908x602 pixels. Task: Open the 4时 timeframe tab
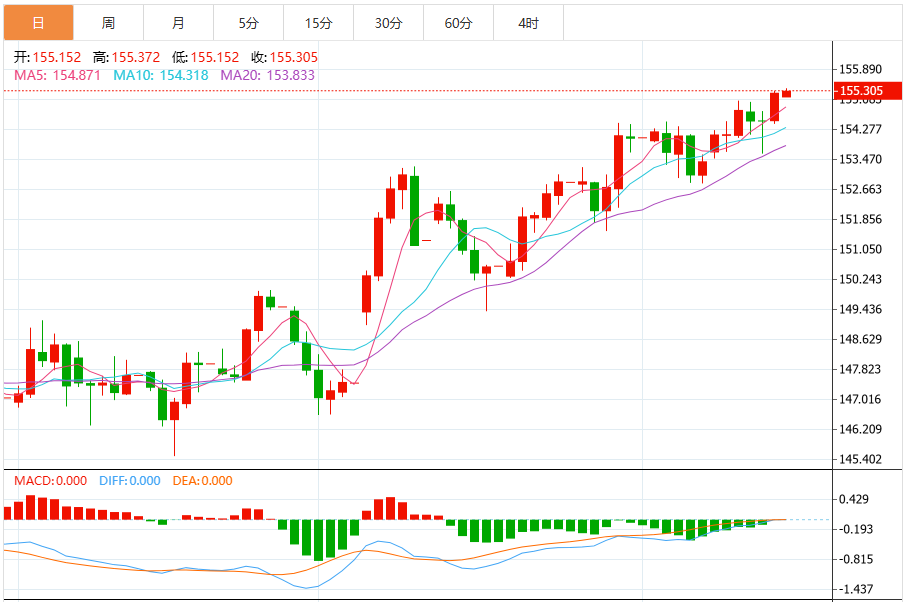[x=529, y=23]
